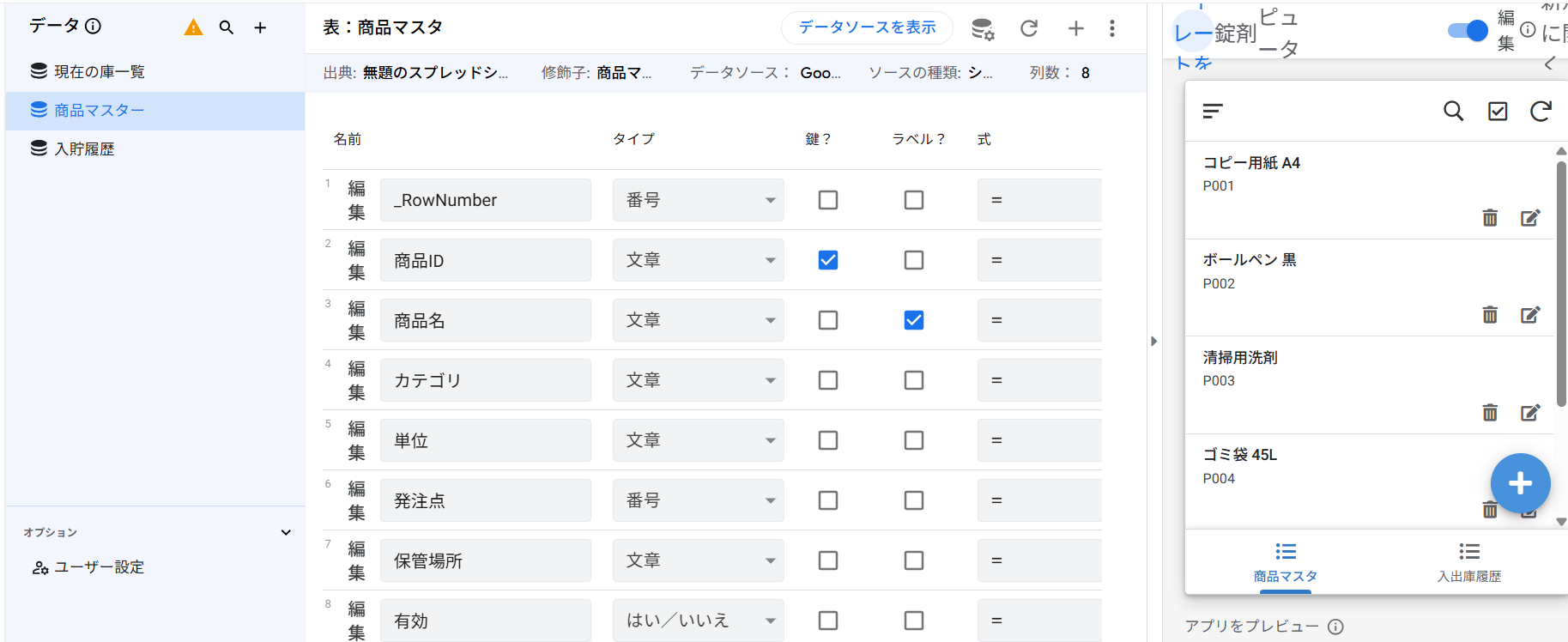Edit the 清掃用洗剤 item
Image resolution: width=1568 pixels, height=642 pixels.
click(x=1530, y=413)
